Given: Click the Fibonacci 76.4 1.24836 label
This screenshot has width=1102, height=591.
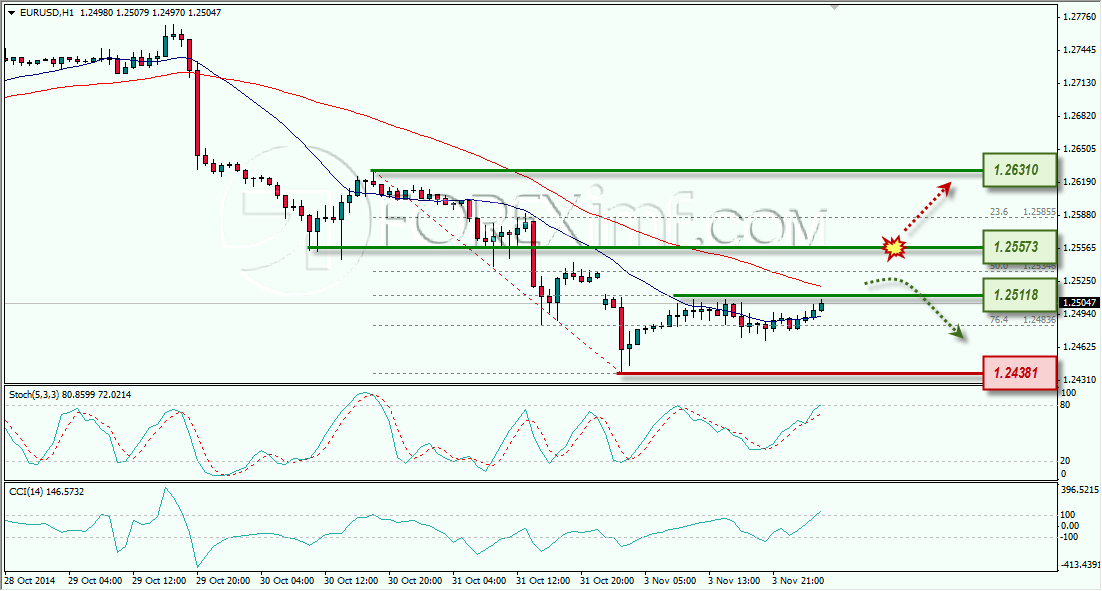Looking at the screenshot, I should (1023, 320).
